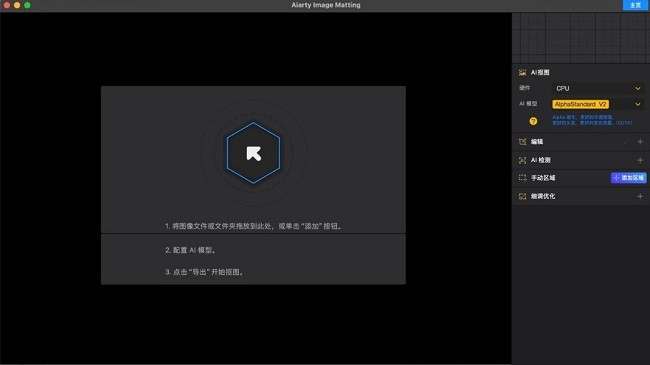This screenshot has width=650, height=365.
Task: Click the 添加区域 button
Action: coord(628,178)
